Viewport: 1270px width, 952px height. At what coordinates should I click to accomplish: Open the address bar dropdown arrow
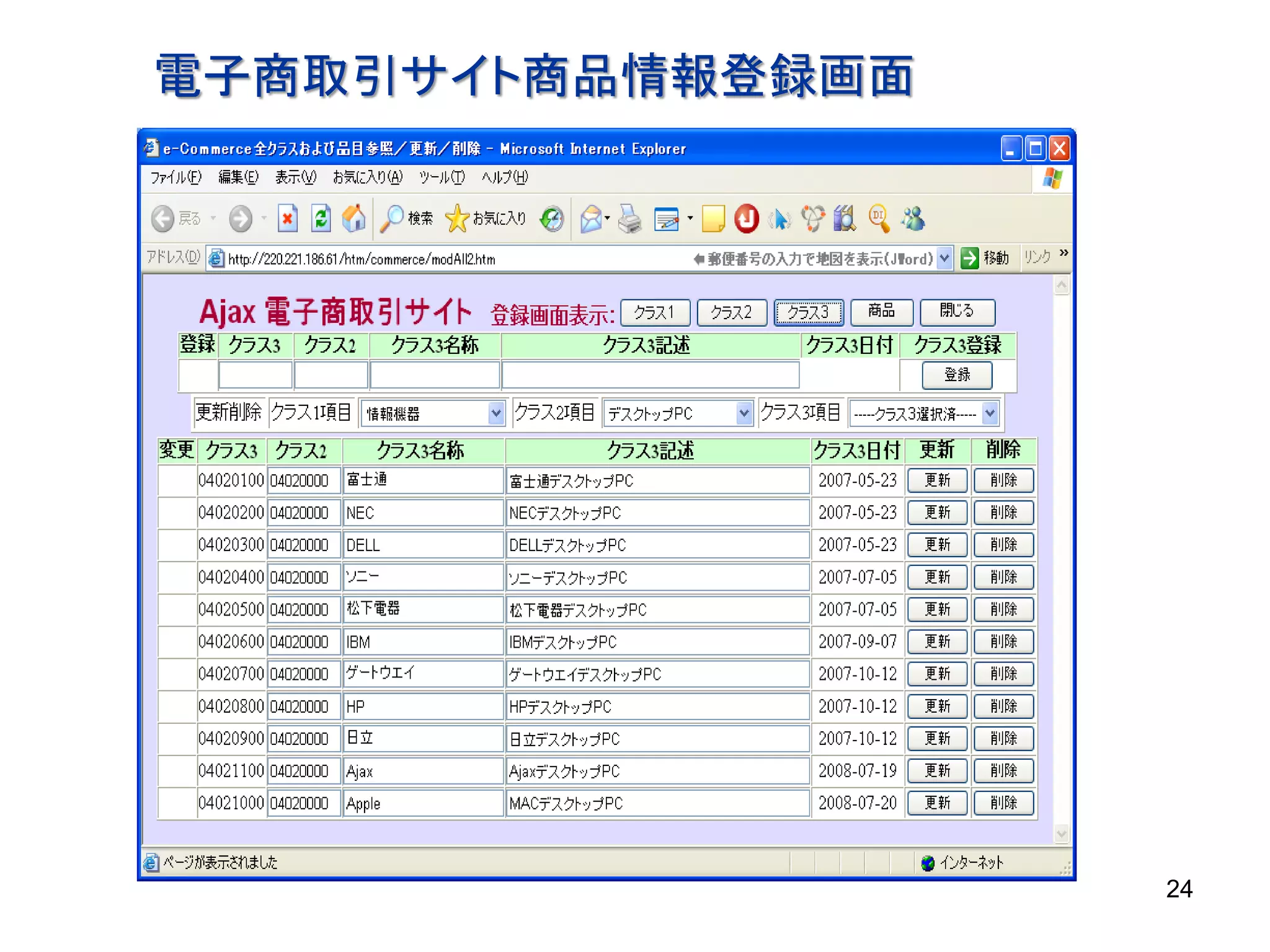pos(944,258)
